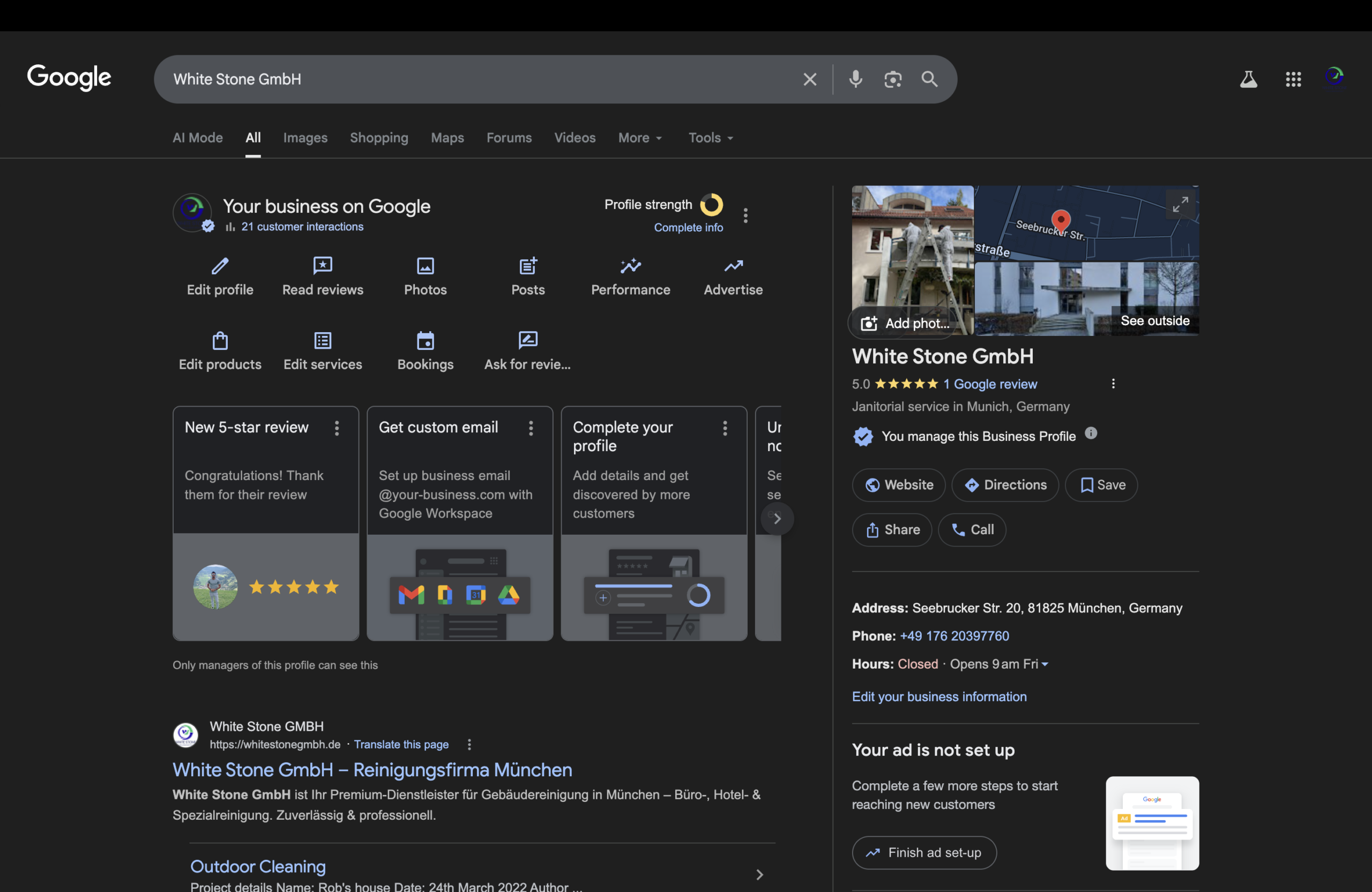This screenshot has height=892, width=1372.
Task: Click the Profile strength progress ring
Action: click(x=711, y=205)
